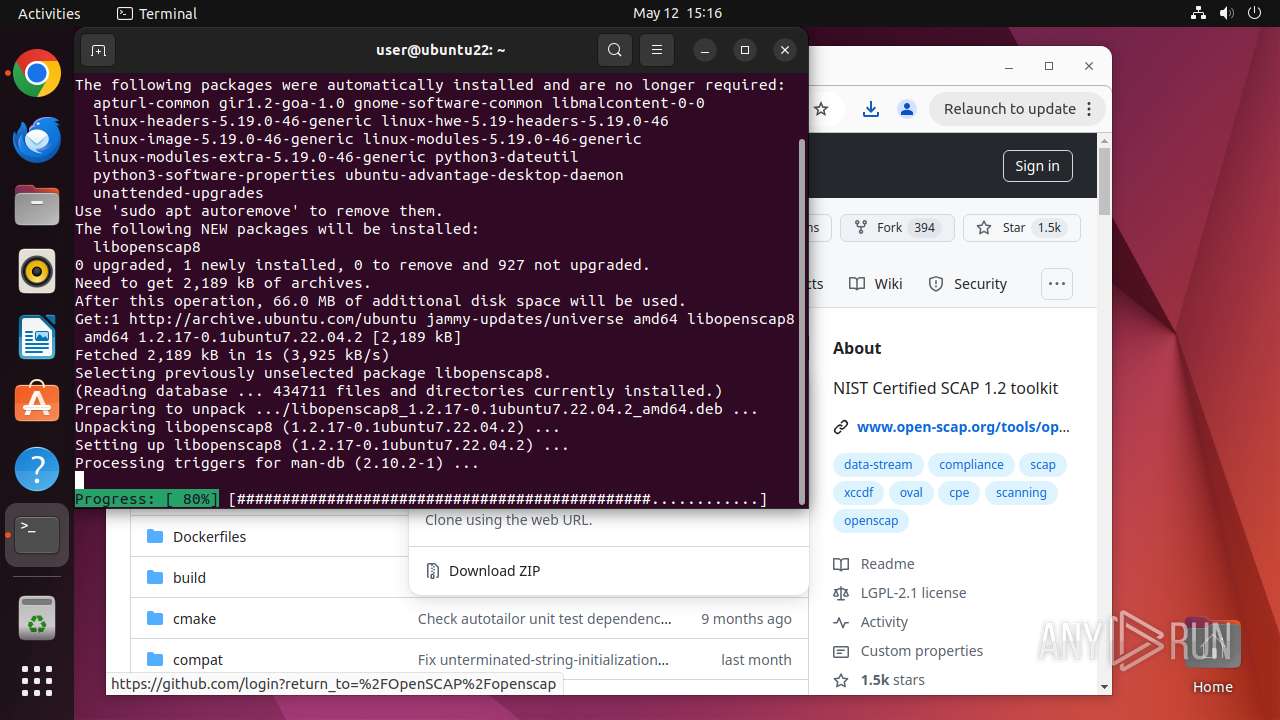This screenshot has height=720, width=1280.
Task: Open Files manager from the dock
Action: pos(37,205)
